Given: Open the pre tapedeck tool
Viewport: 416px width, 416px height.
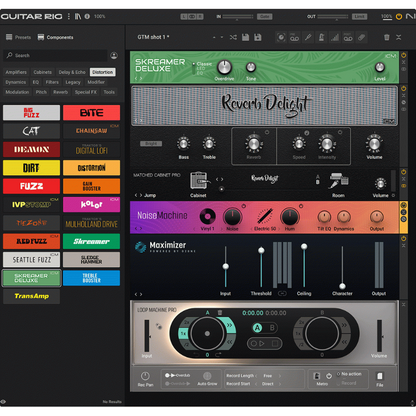Looking at the screenshot, I should tap(294, 37).
